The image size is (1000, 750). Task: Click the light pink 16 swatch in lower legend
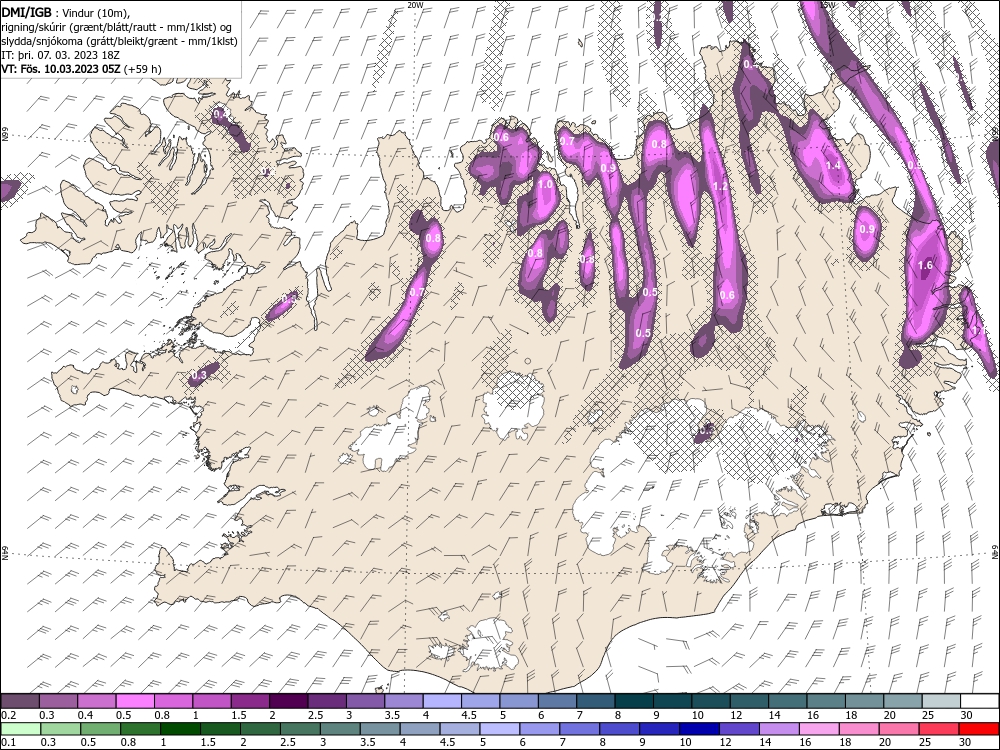pos(819,729)
